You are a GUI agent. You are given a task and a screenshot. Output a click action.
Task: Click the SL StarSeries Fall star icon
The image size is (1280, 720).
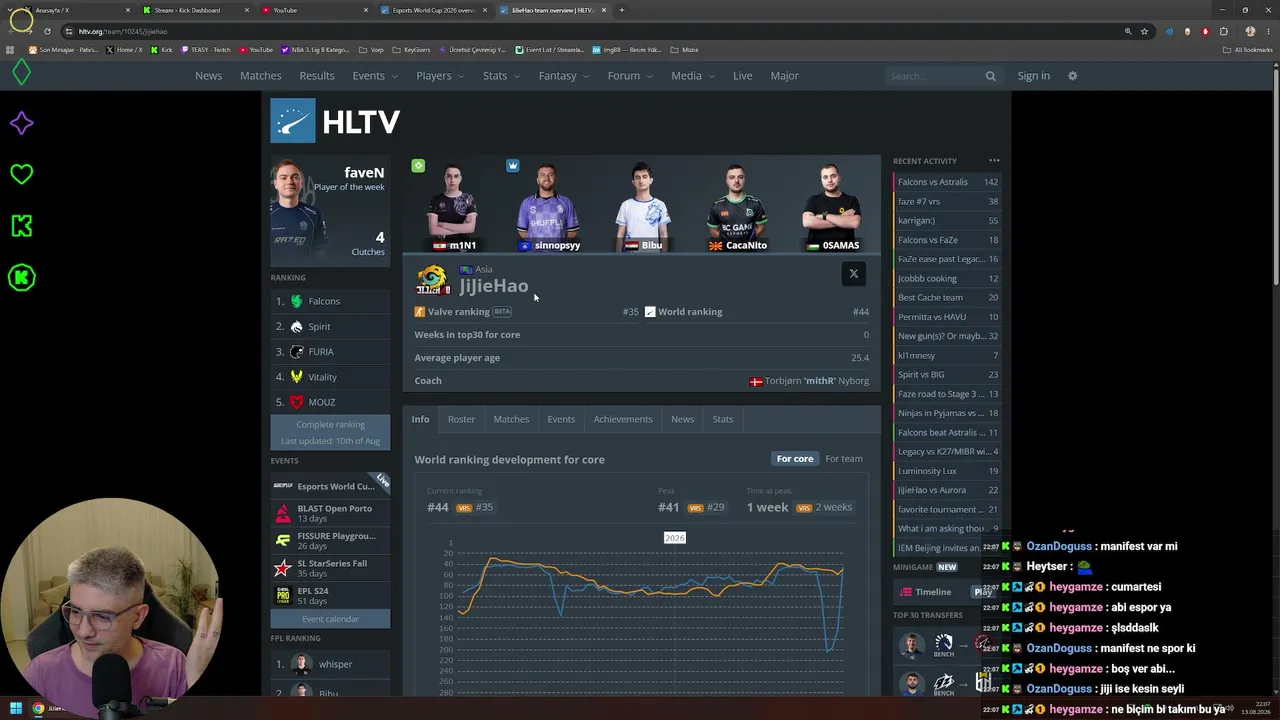(283, 568)
